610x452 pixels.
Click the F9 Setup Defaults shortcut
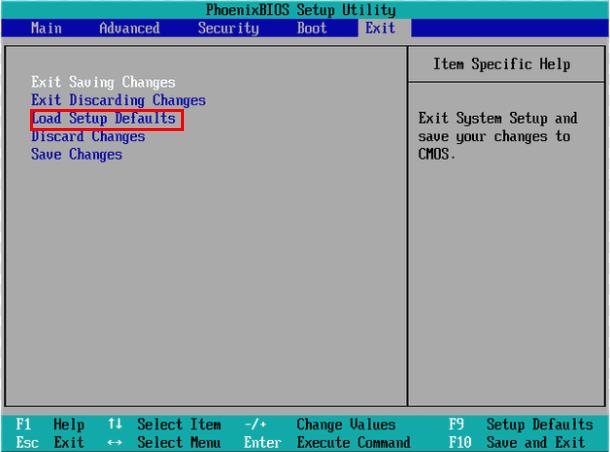coord(520,425)
